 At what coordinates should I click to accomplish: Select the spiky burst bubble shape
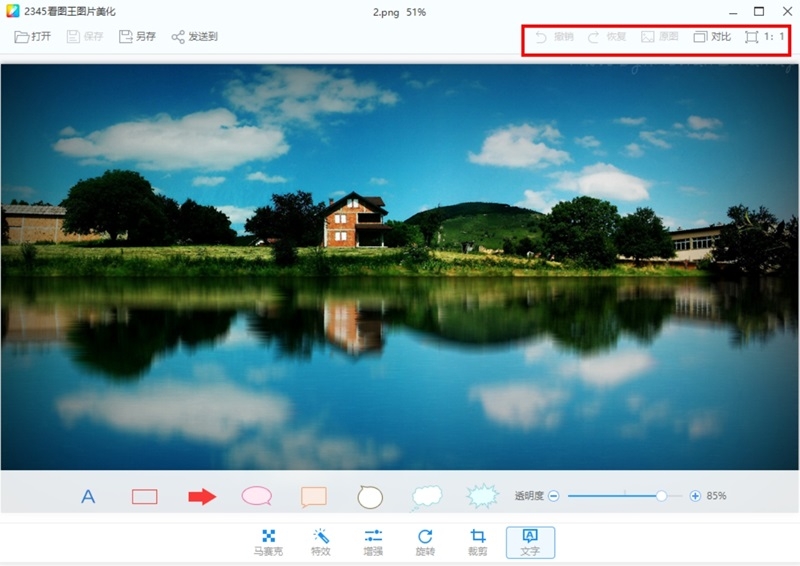click(483, 496)
